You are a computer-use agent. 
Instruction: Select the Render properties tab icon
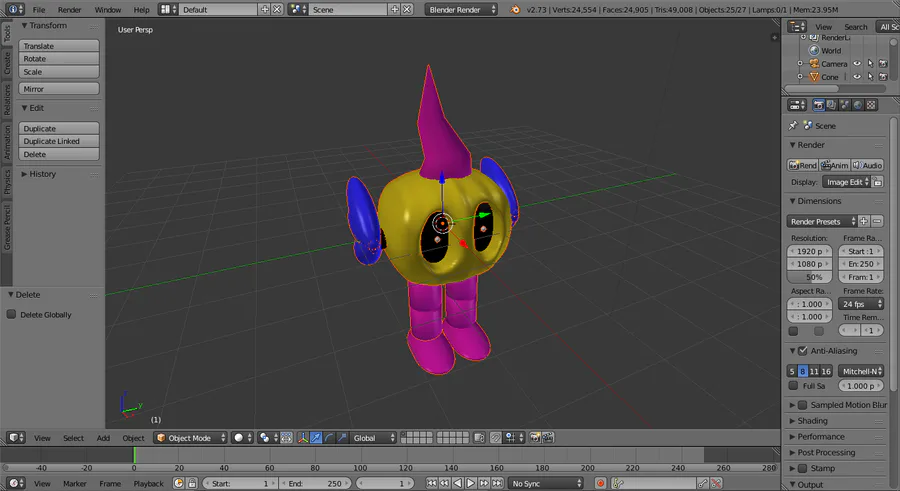click(x=818, y=105)
